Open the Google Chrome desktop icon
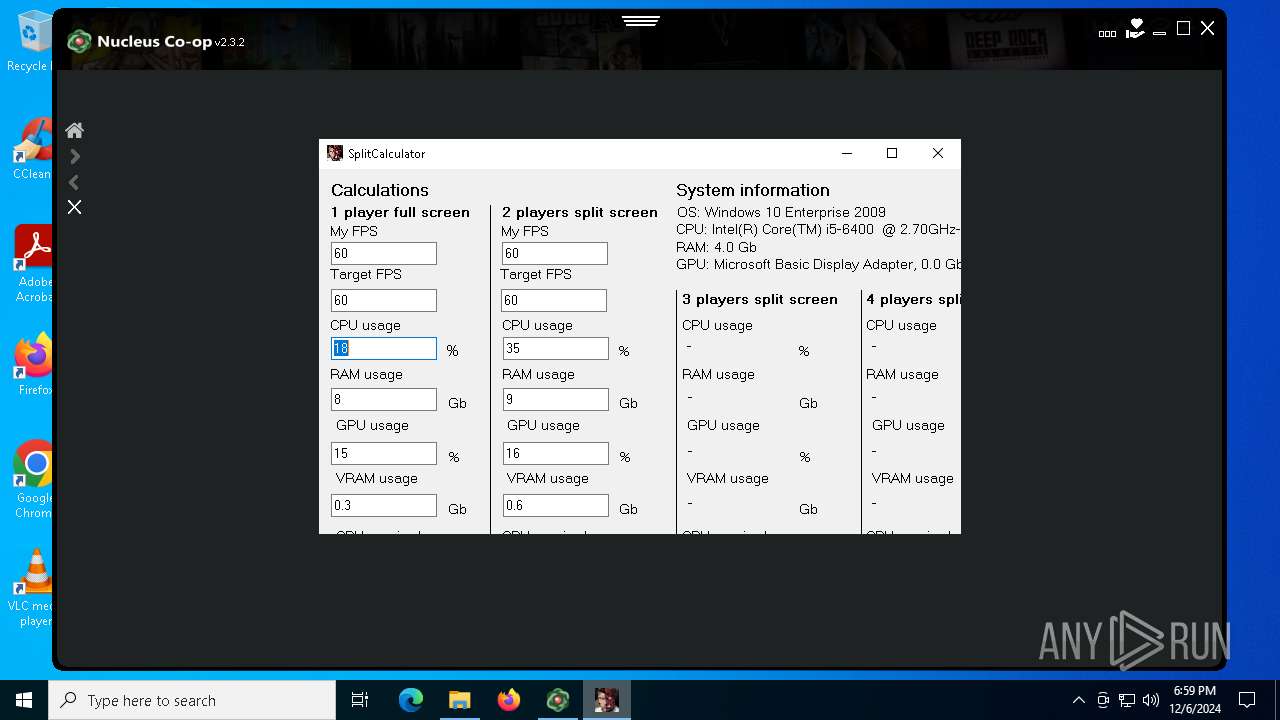This screenshot has height=720, width=1280. tap(33, 480)
